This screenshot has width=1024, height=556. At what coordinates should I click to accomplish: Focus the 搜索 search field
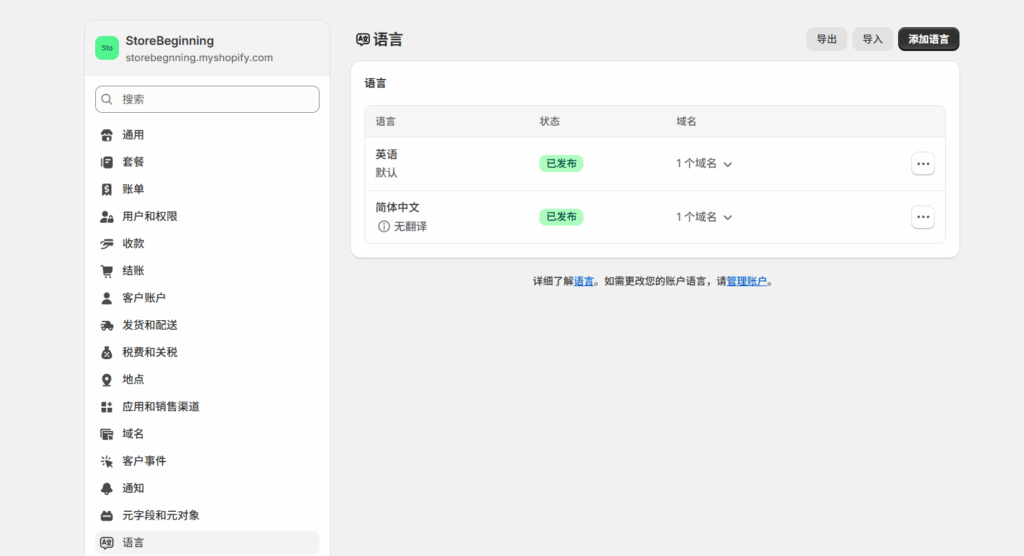[215, 99]
